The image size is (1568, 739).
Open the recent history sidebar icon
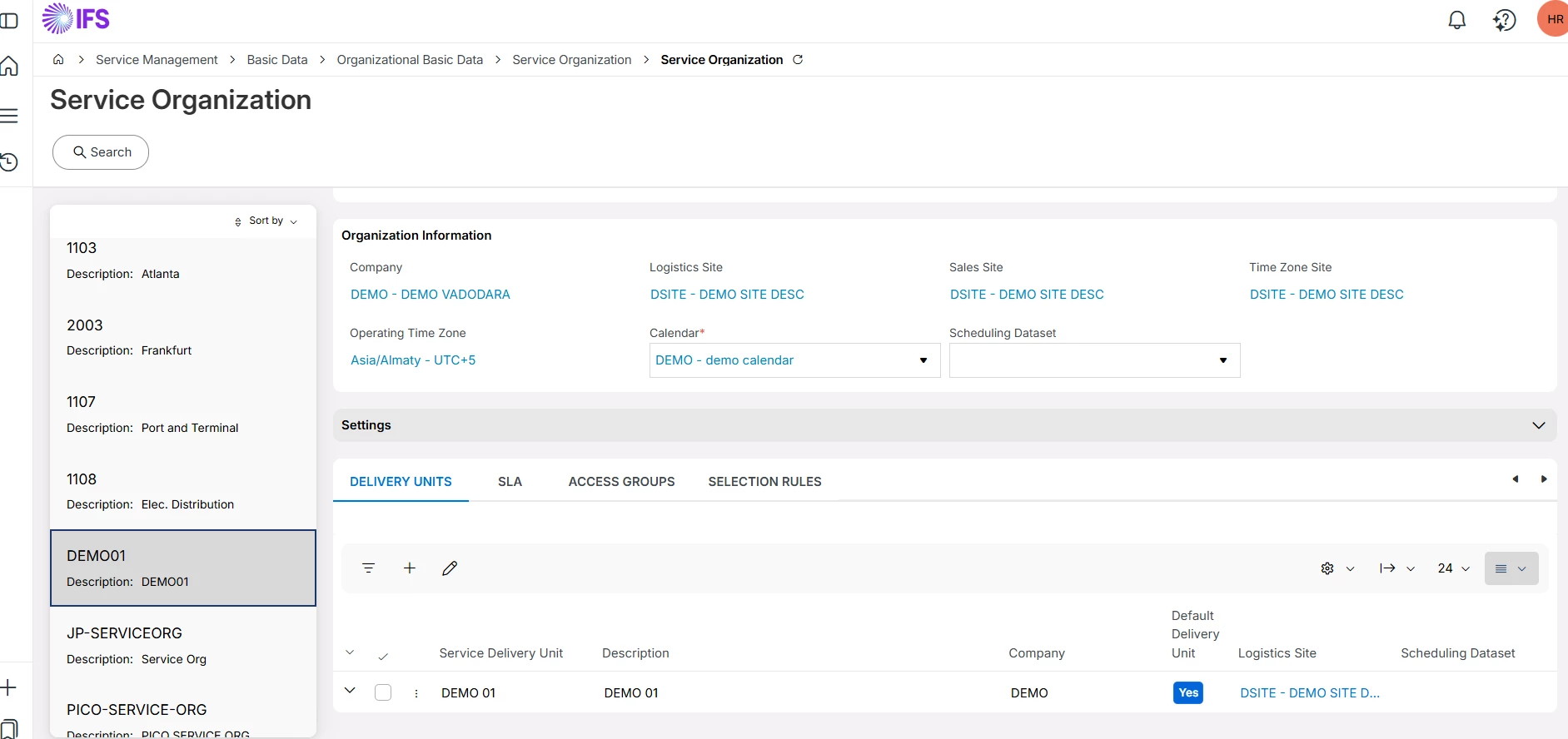(10, 162)
